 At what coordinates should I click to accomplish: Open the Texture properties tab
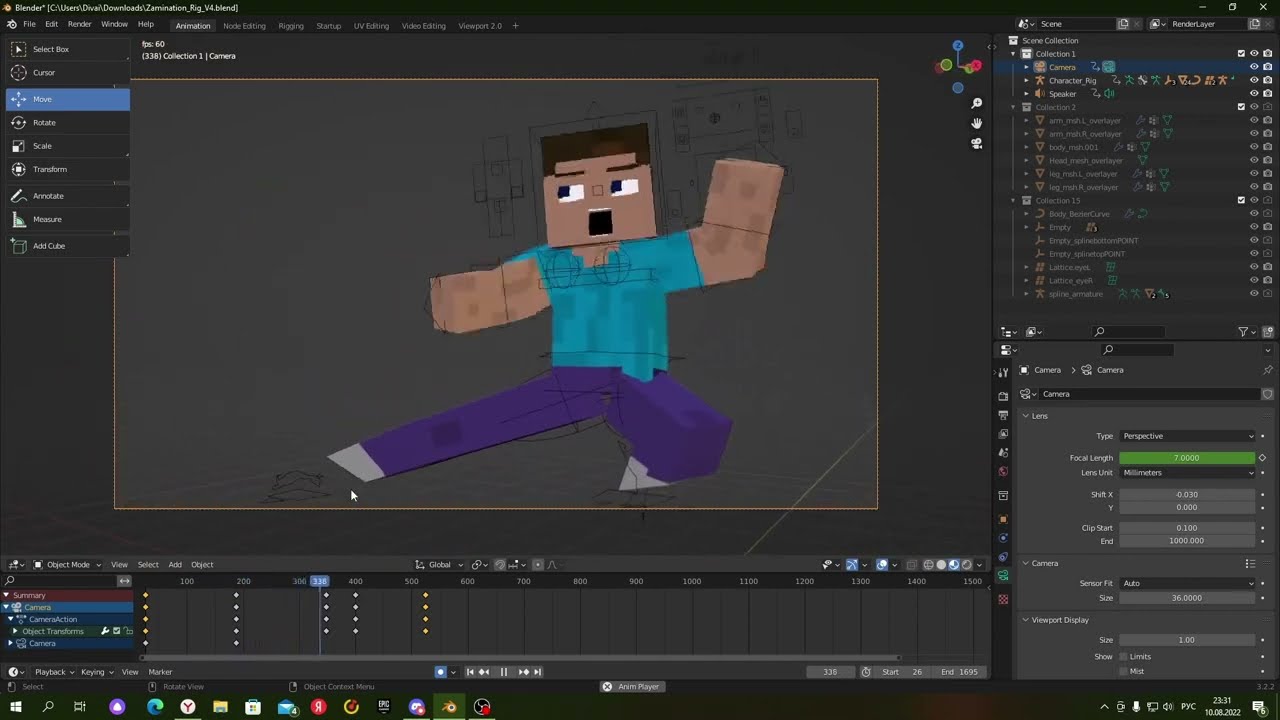[1003, 599]
